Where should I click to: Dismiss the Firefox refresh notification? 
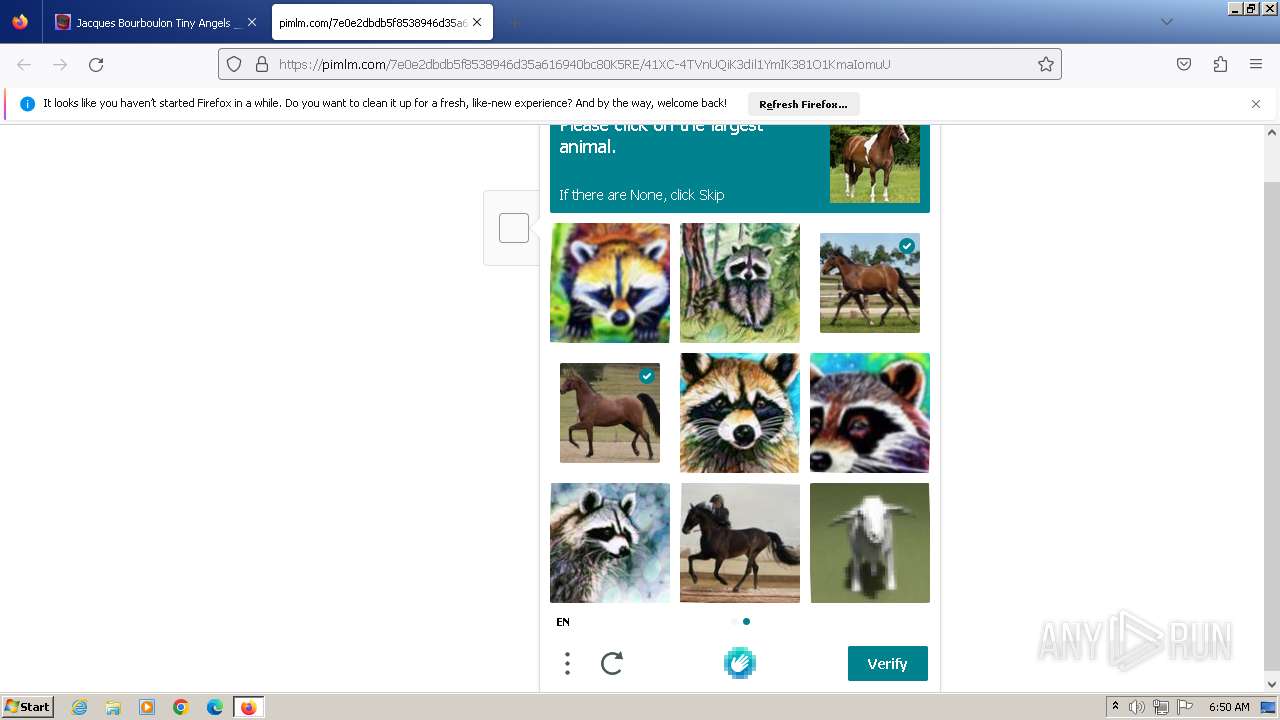[x=1256, y=104]
